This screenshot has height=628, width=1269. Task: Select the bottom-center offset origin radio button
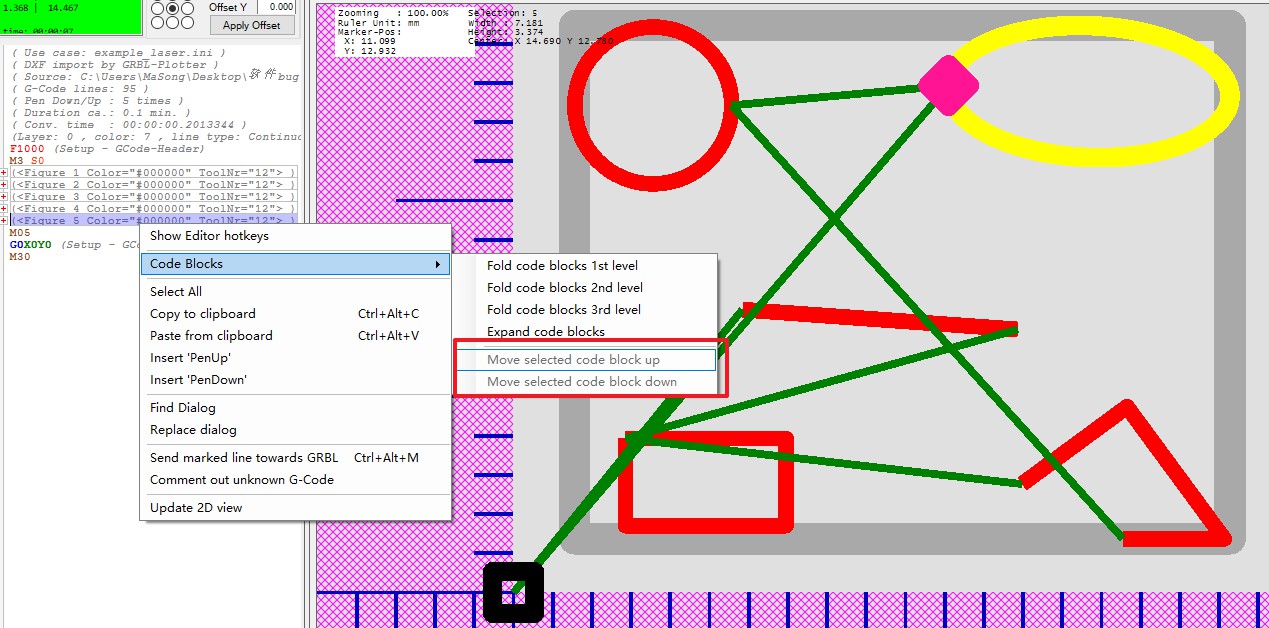(172, 22)
